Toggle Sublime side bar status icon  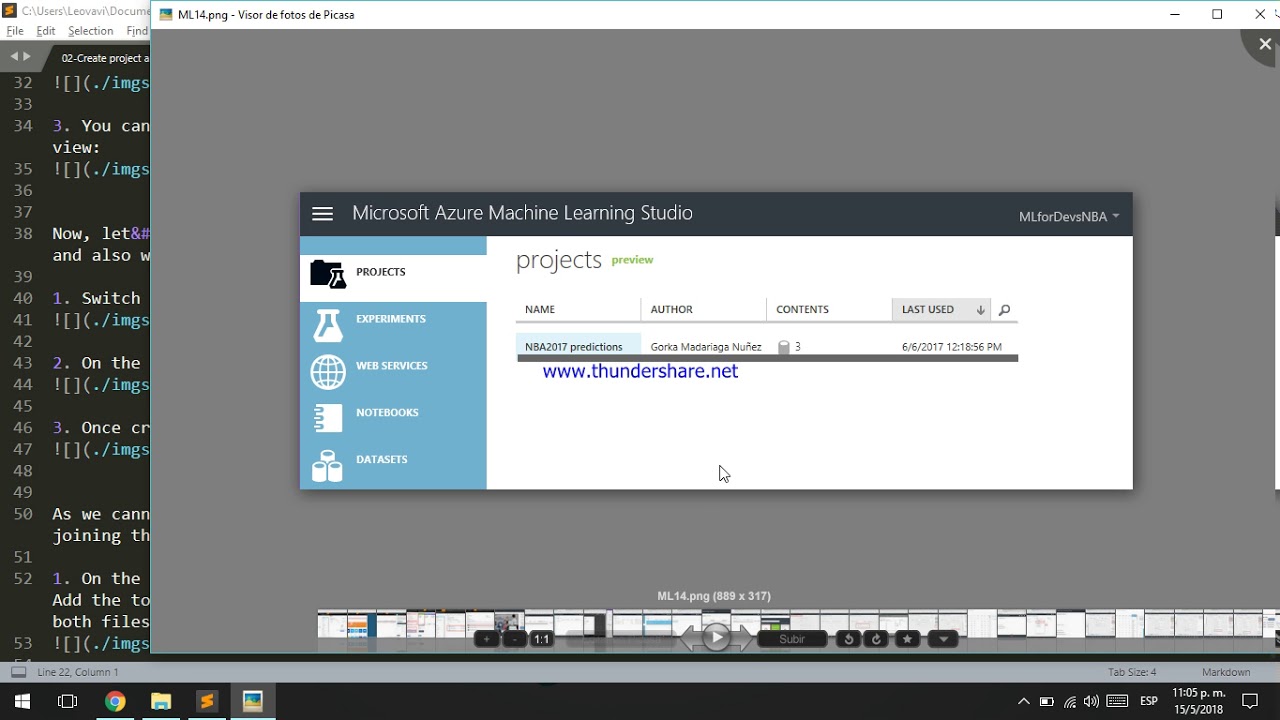click(18, 672)
